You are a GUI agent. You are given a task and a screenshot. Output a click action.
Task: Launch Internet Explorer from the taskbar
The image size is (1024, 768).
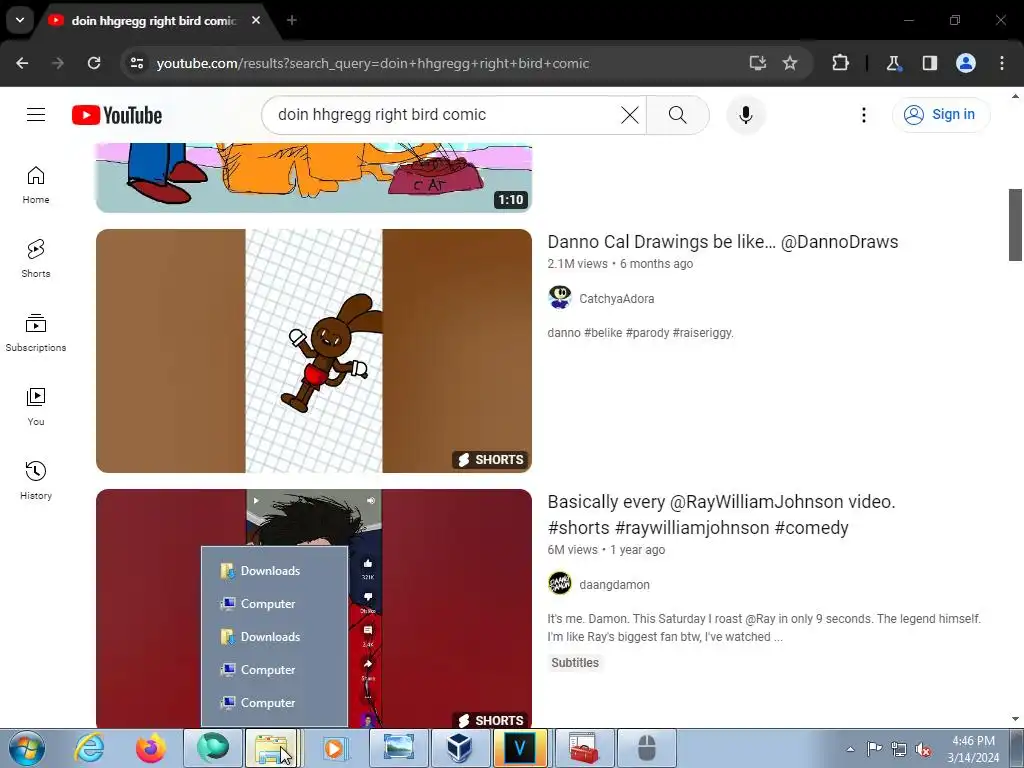click(89, 748)
